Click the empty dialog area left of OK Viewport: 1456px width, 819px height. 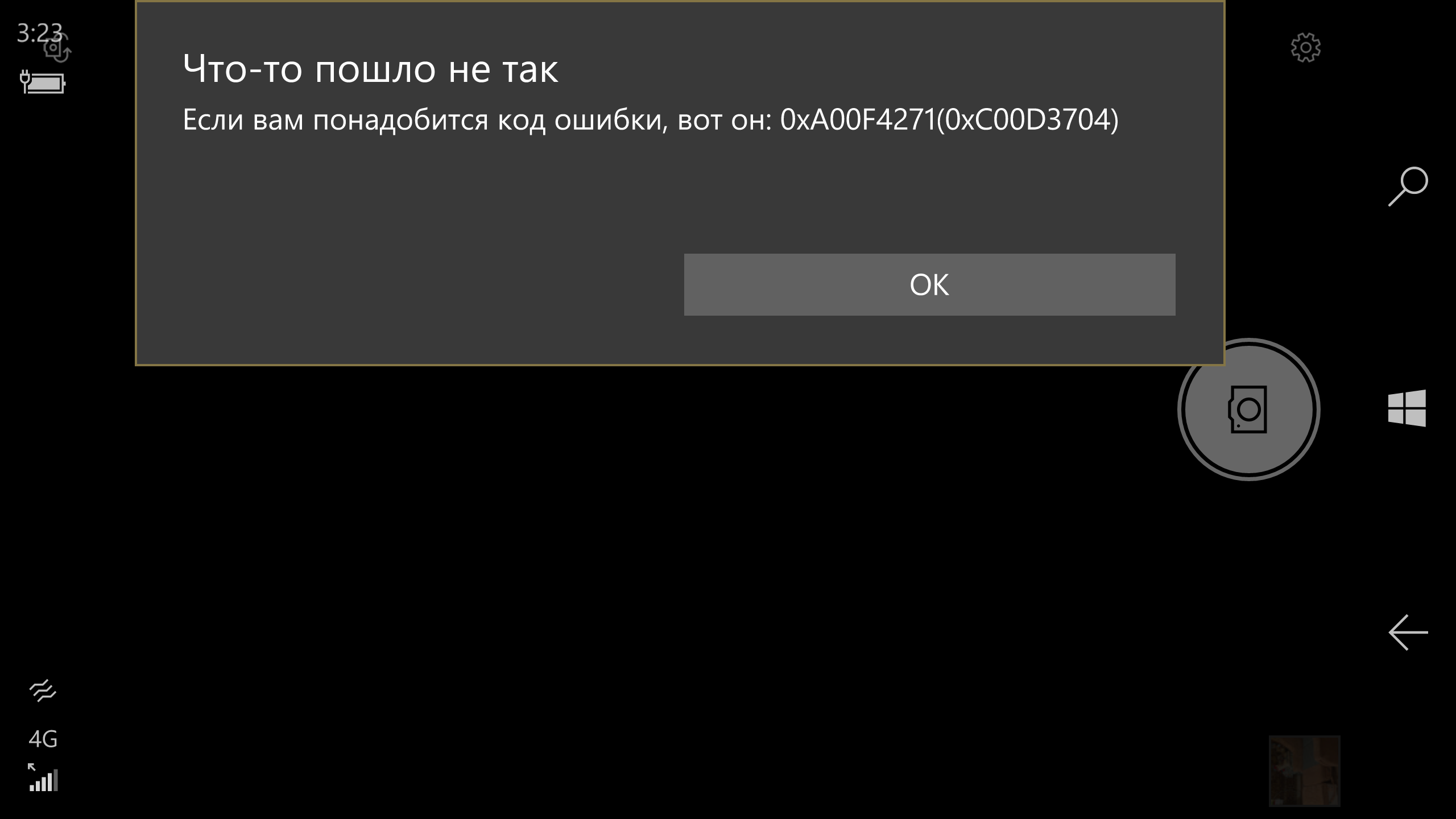tap(409, 284)
